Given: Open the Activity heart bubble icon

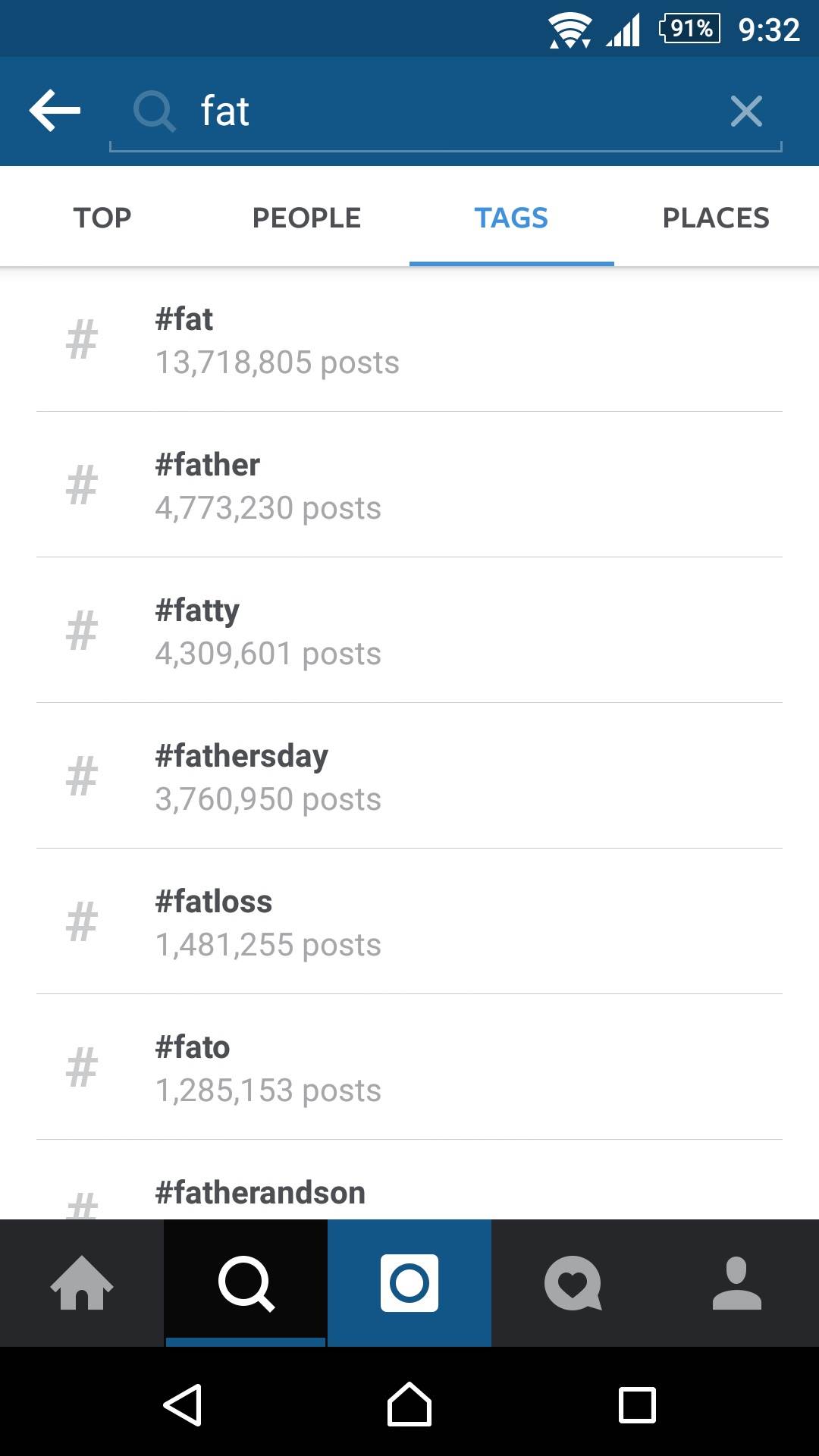Looking at the screenshot, I should pyautogui.click(x=573, y=1283).
